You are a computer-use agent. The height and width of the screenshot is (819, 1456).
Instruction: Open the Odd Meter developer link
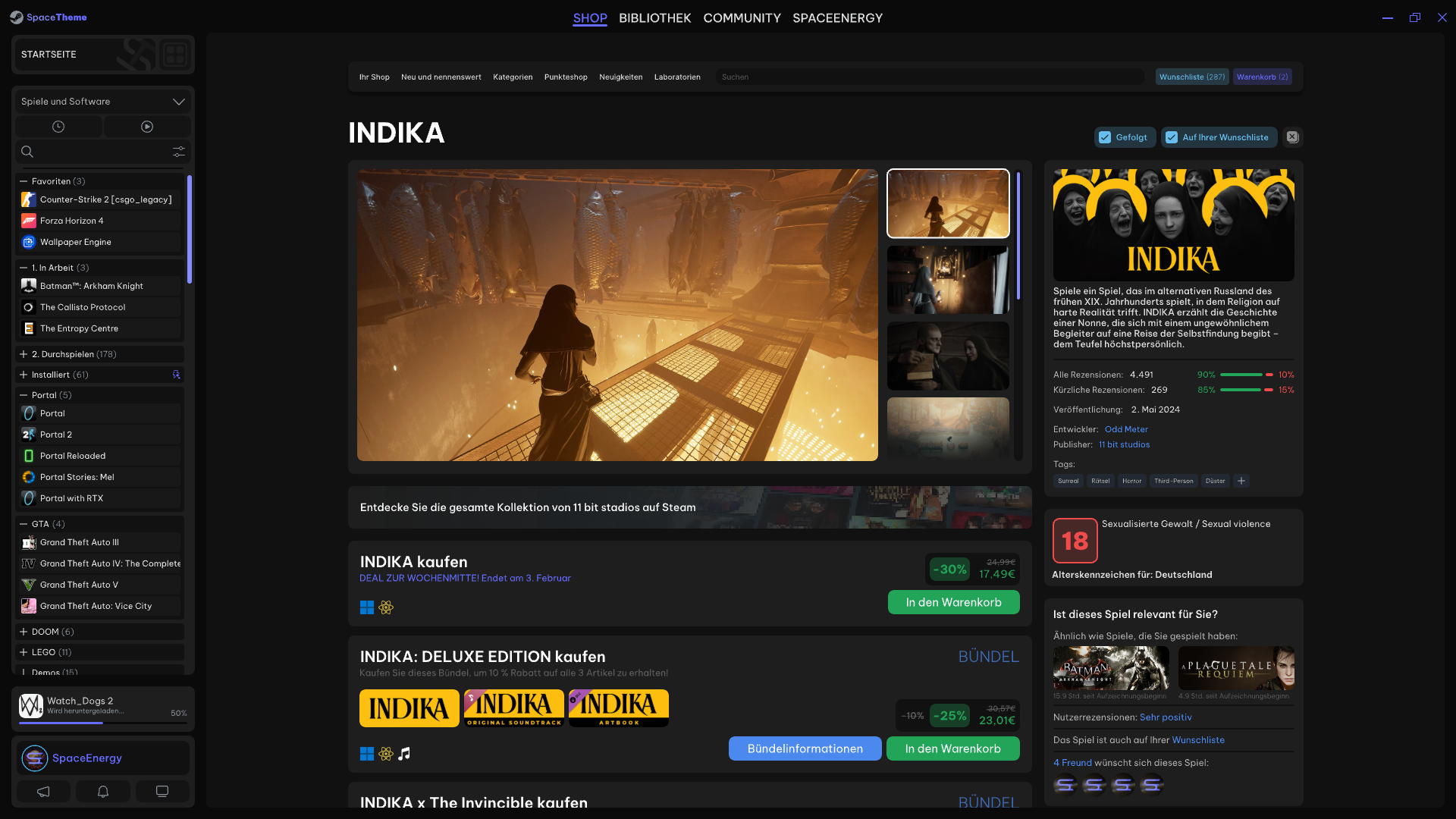(x=1126, y=429)
